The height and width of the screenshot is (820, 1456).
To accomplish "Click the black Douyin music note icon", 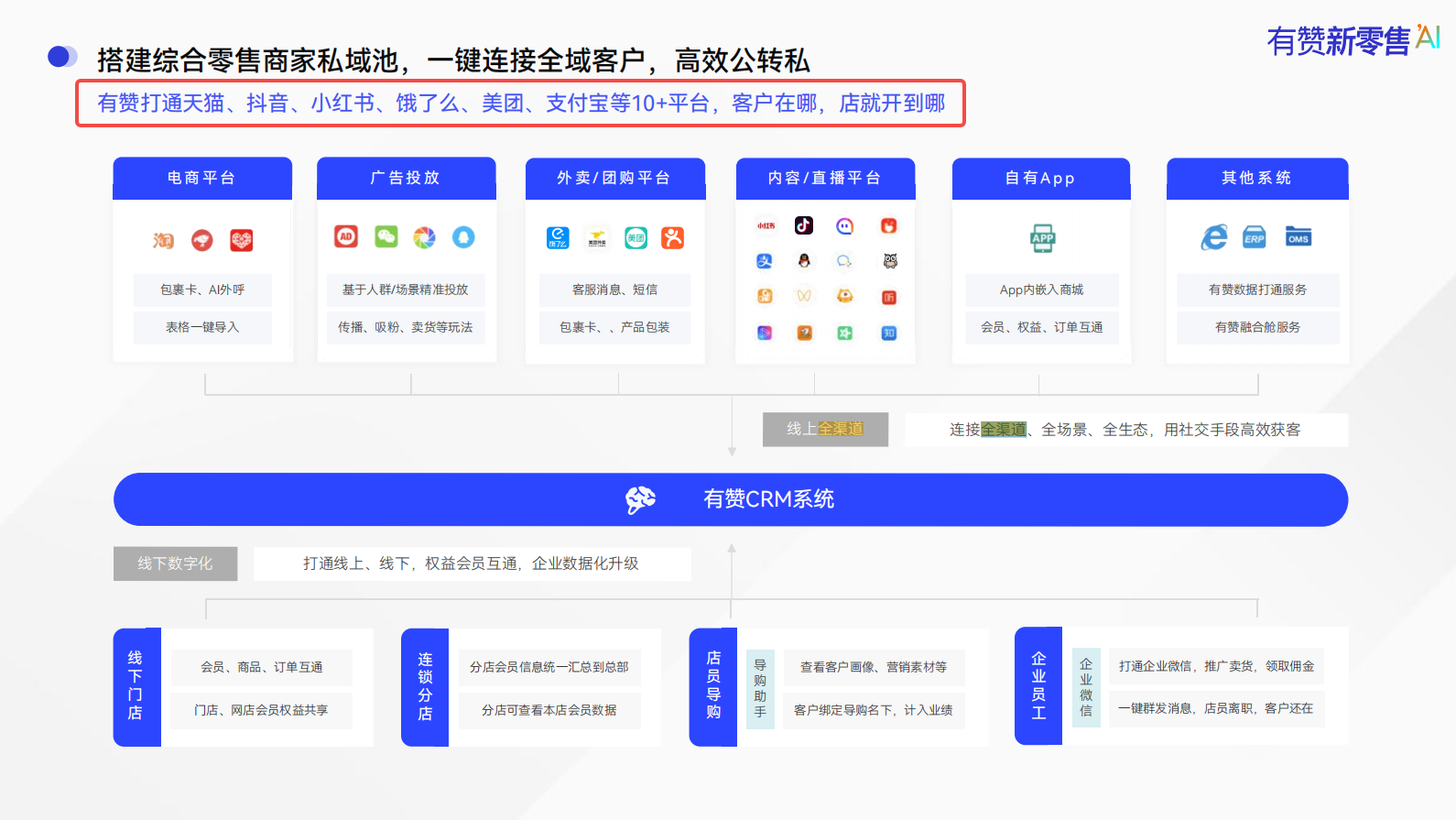I will point(804,225).
